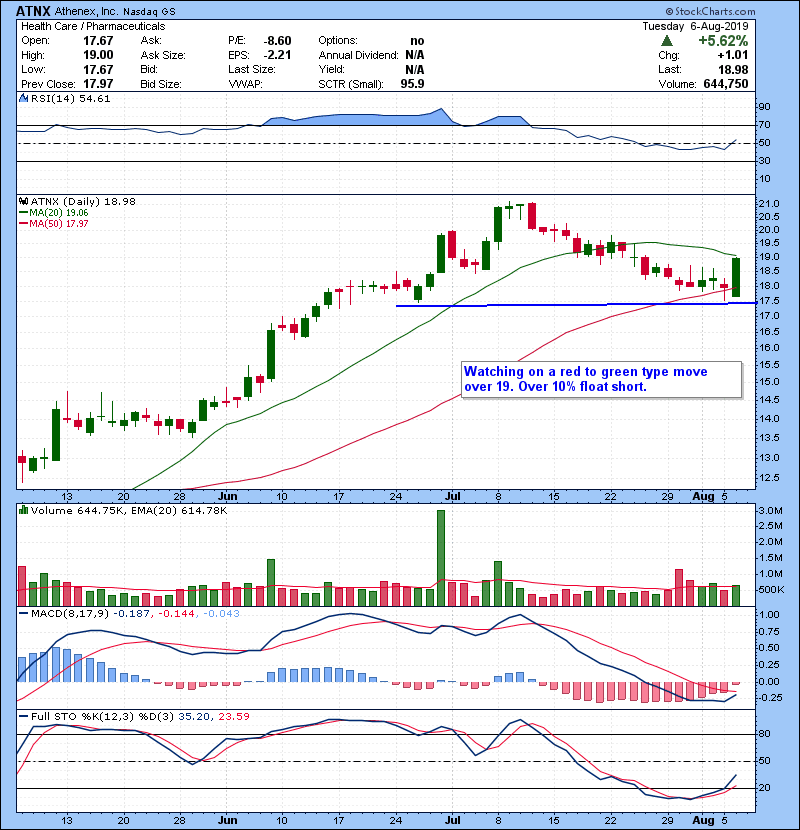Click the stochastic %K value 35.20
The width and height of the screenshot is (800, 830).
[x=194, y=717]
